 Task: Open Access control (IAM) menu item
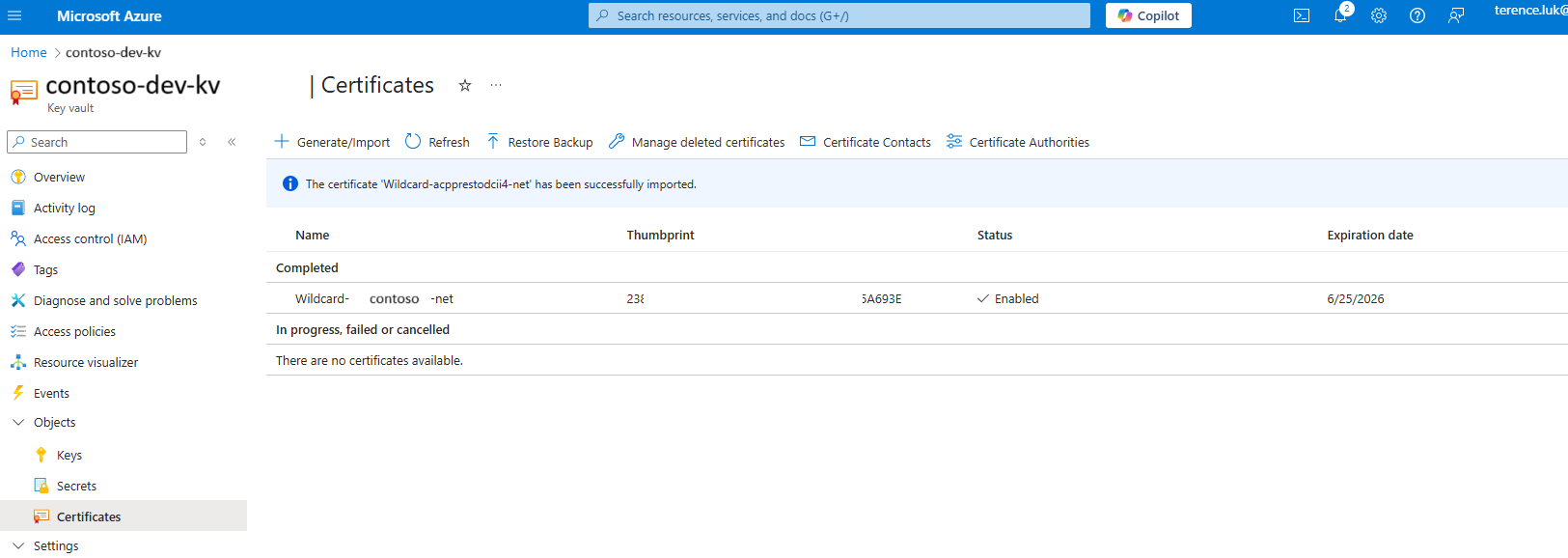point(90,238)
